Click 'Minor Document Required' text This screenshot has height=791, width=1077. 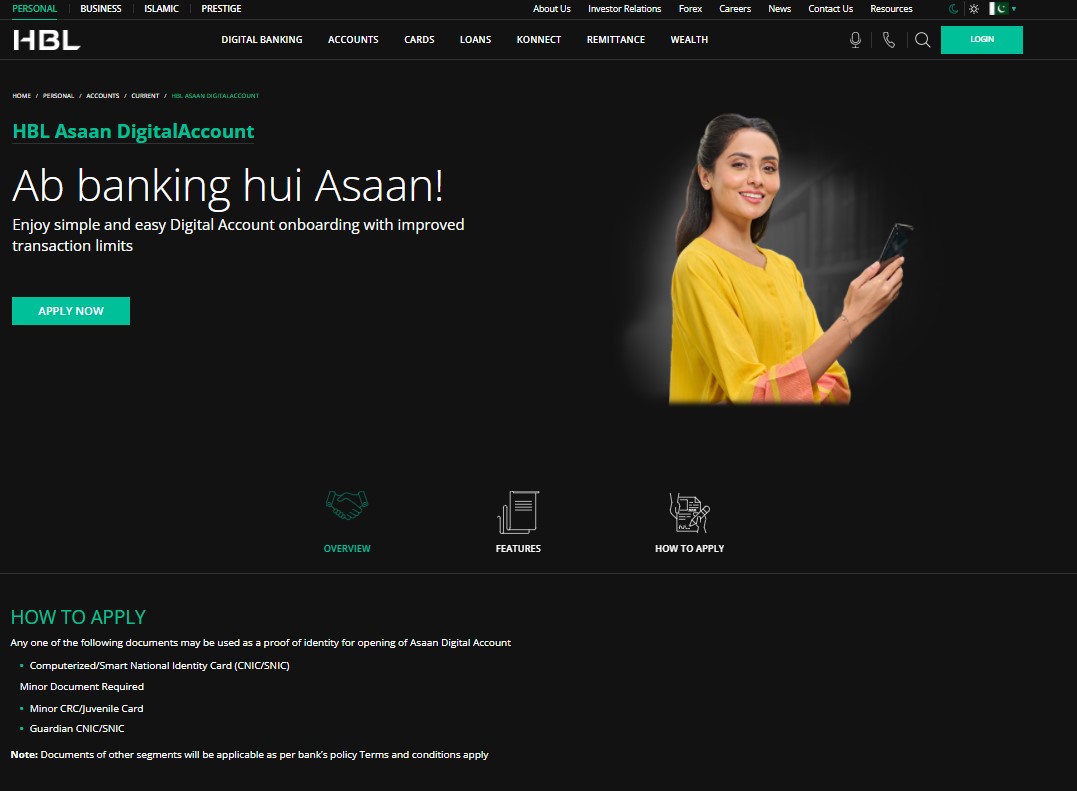[82, 687]
